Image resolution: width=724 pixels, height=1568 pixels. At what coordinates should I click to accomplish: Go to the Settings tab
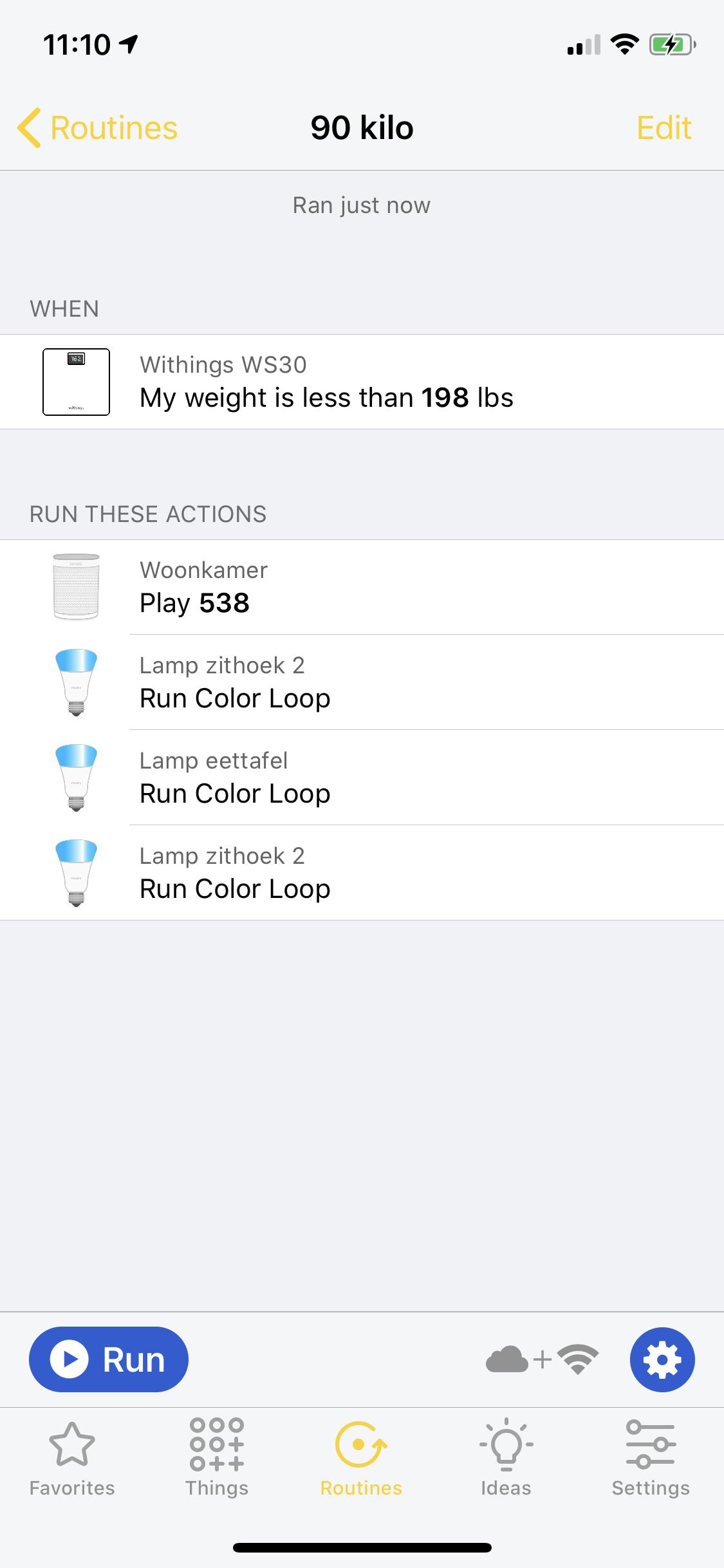click(650, 1459)
